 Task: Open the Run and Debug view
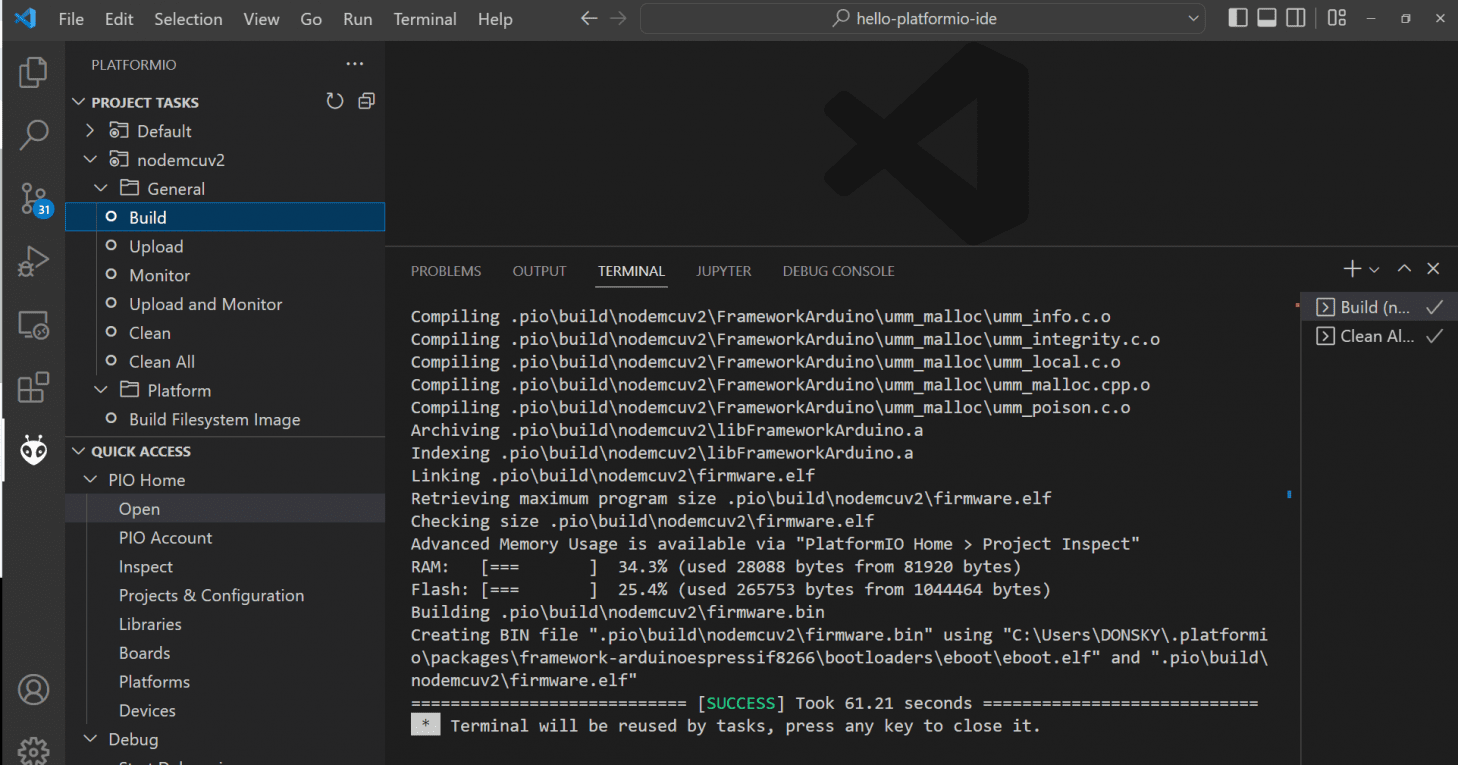pos(33,262)
